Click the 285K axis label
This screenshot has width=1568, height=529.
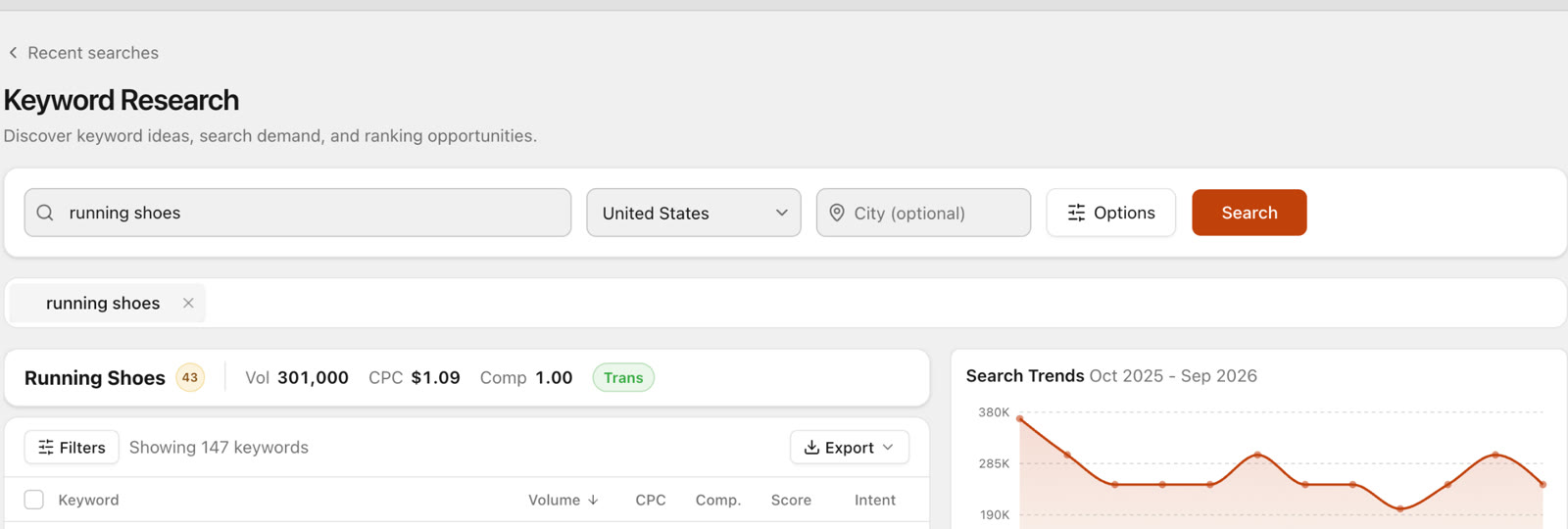click(x=994, y=463)
